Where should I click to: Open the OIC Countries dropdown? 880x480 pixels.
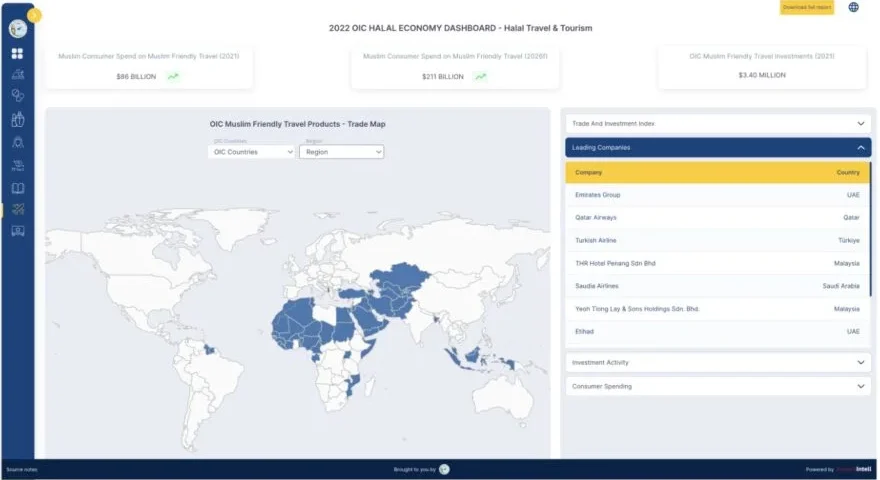pos(251,152)
